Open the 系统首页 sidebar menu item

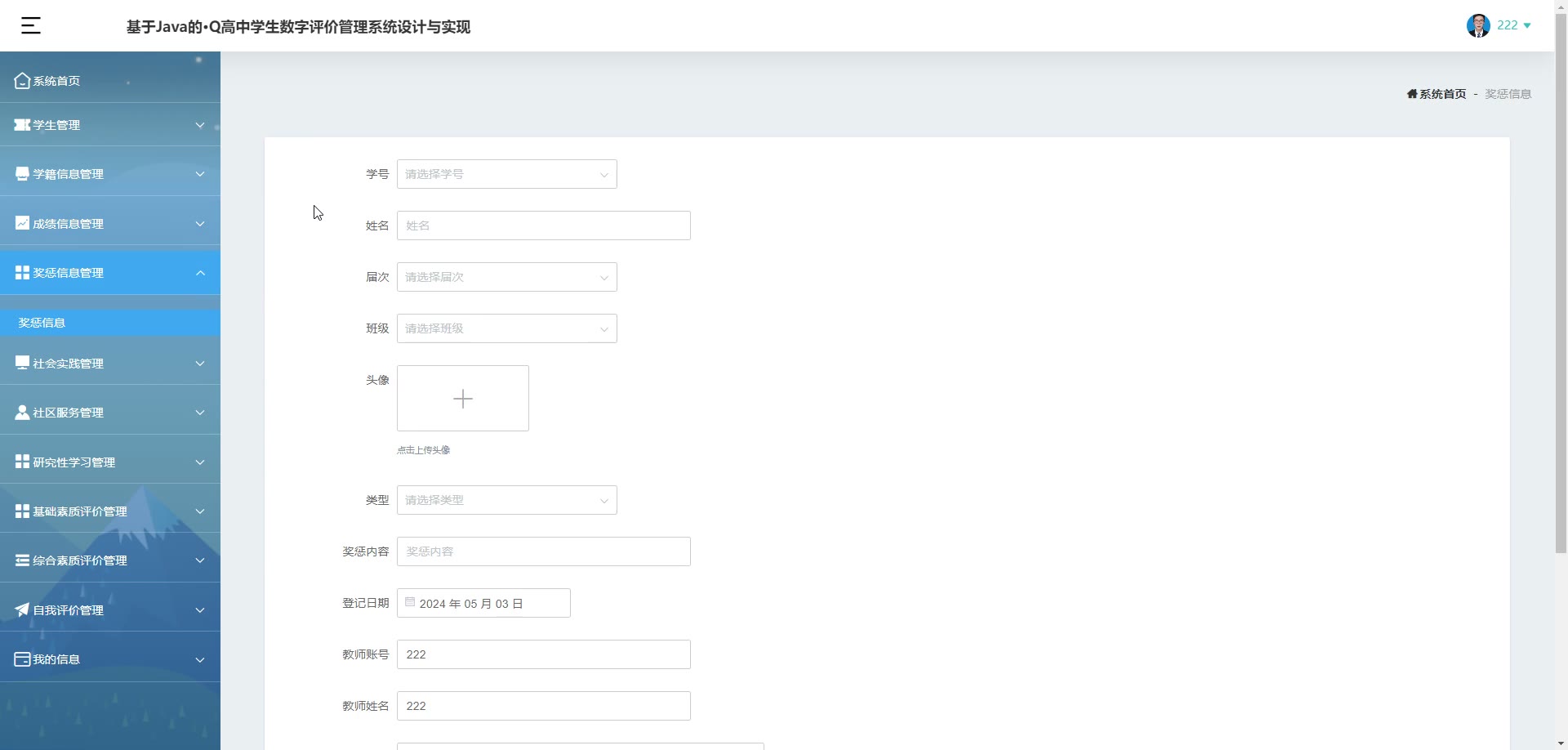point(110,81)
